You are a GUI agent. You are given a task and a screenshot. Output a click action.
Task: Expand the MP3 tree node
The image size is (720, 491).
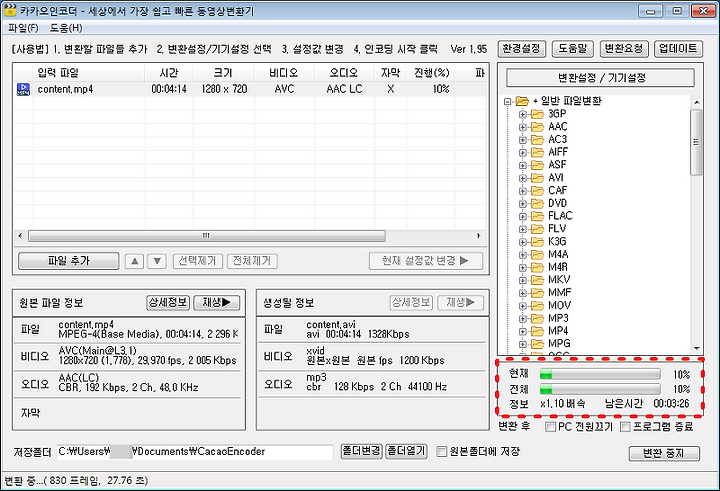(523, 319)
